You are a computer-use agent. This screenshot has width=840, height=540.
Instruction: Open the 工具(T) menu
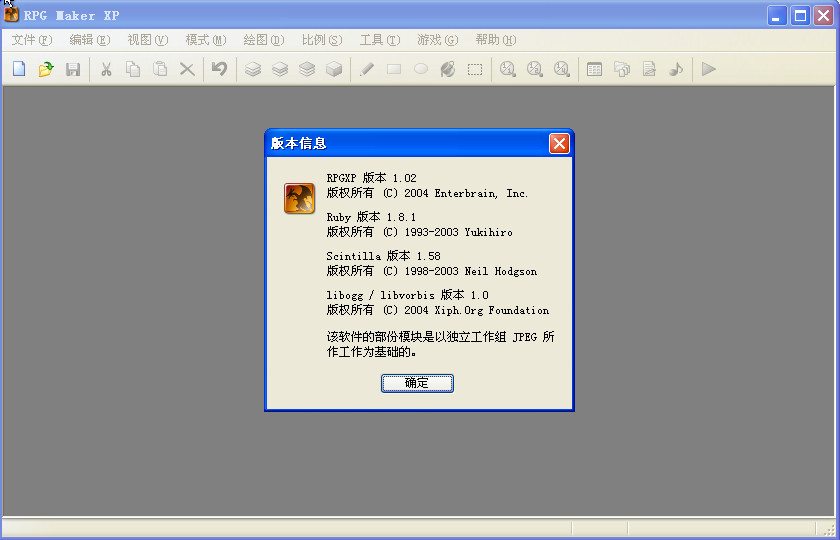pyautogui.click(x=380, y=40)
